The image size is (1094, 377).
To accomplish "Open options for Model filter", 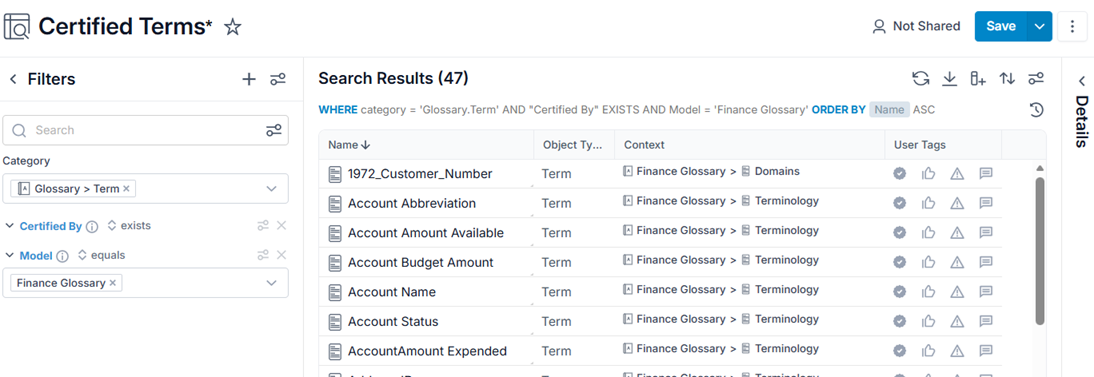I will [x=262, y=256].
